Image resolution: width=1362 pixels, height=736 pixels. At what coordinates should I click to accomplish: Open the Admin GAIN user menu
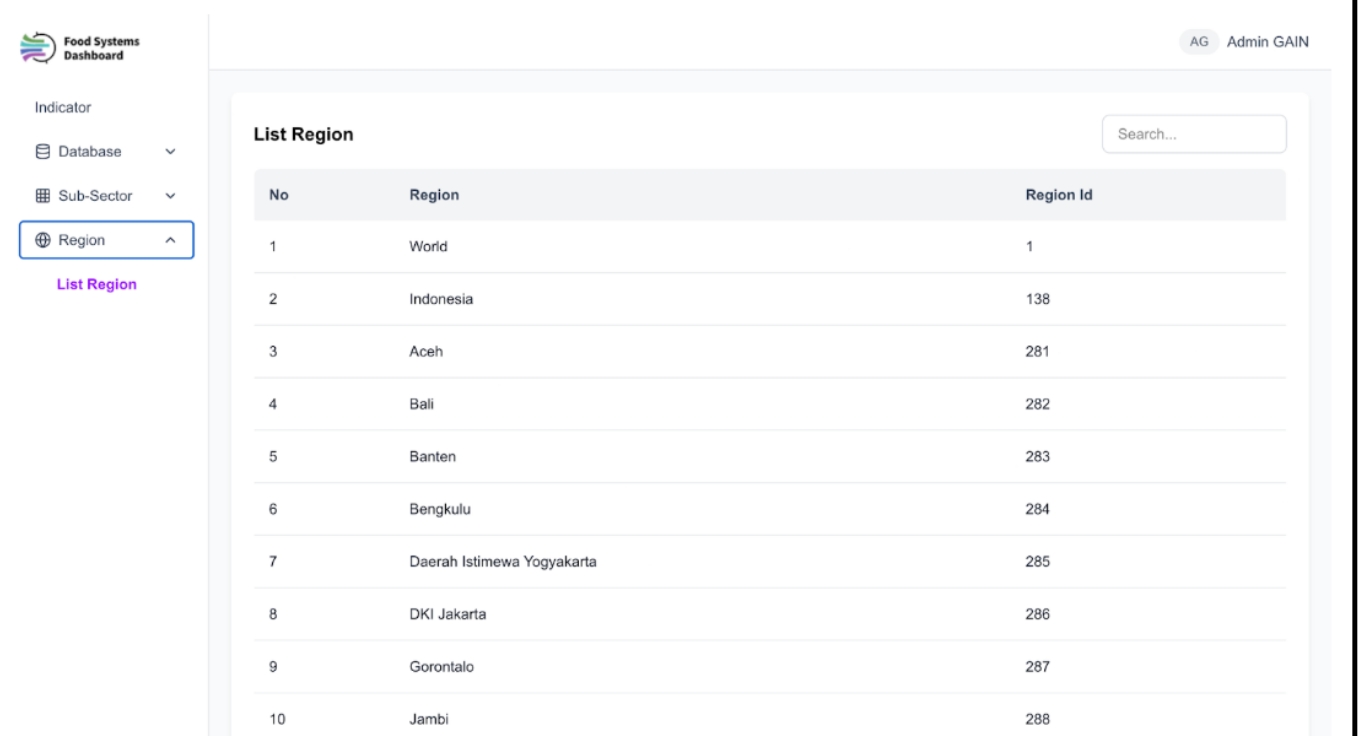(x=1267, y=42)
